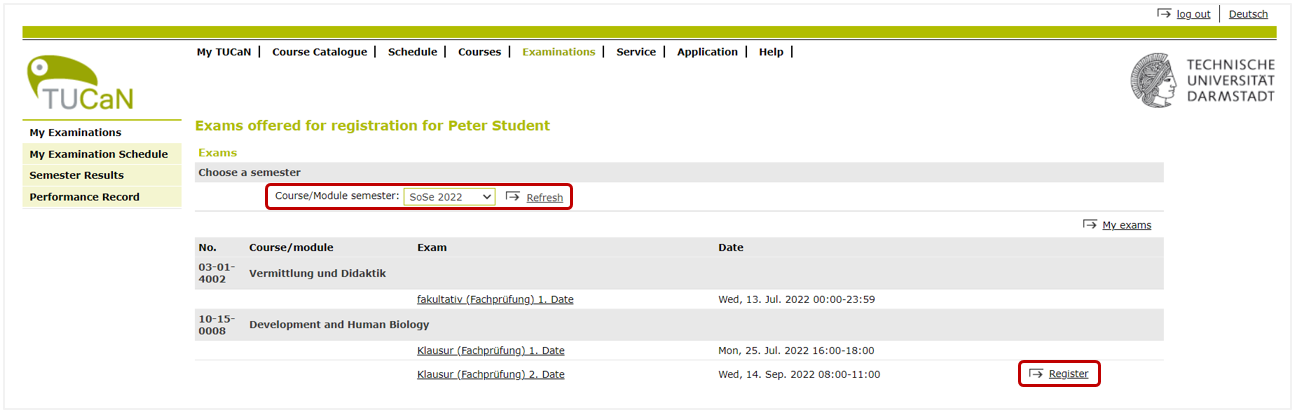Viewport: 1295px width, 412px height.
Task: Open the My TUCaN menu
Action: coord(224,52)
